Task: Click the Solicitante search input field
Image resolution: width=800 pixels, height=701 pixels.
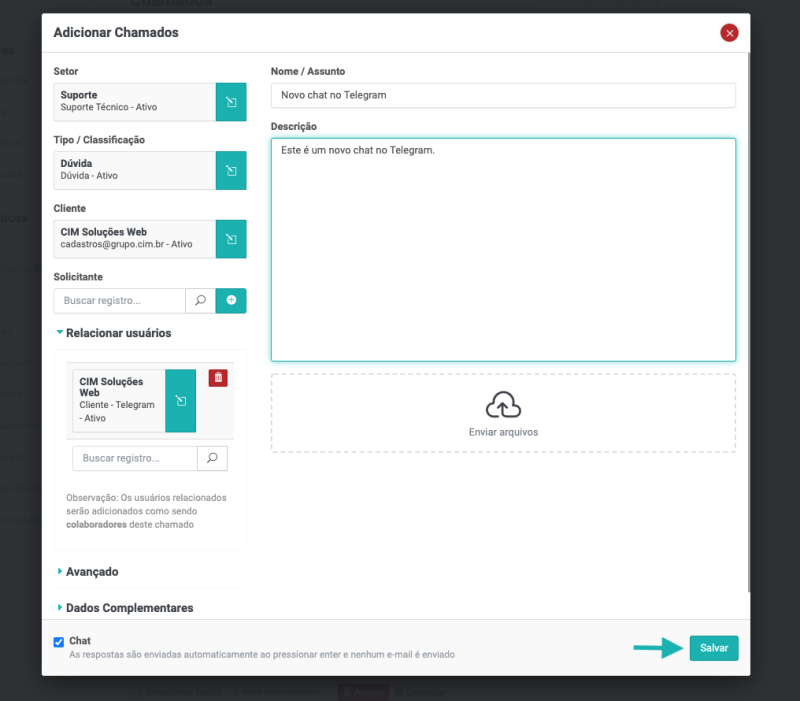Action: tap(120, 300)
